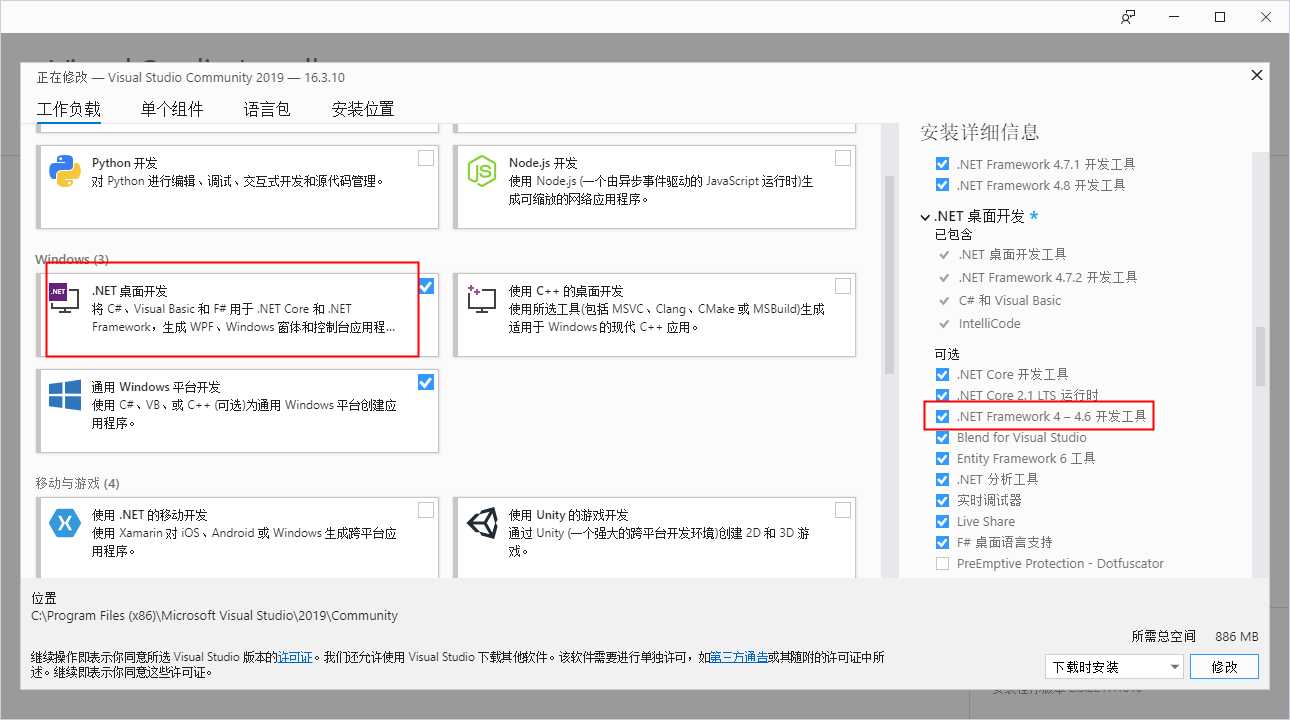Toggle the Live Share checkbox
1290x720 pixels.
coord(942,521)
